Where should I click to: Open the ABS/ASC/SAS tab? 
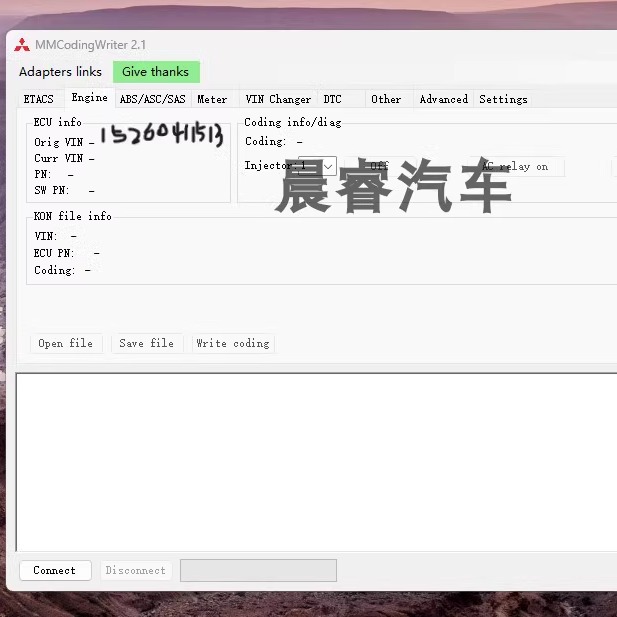click(153, 99)
